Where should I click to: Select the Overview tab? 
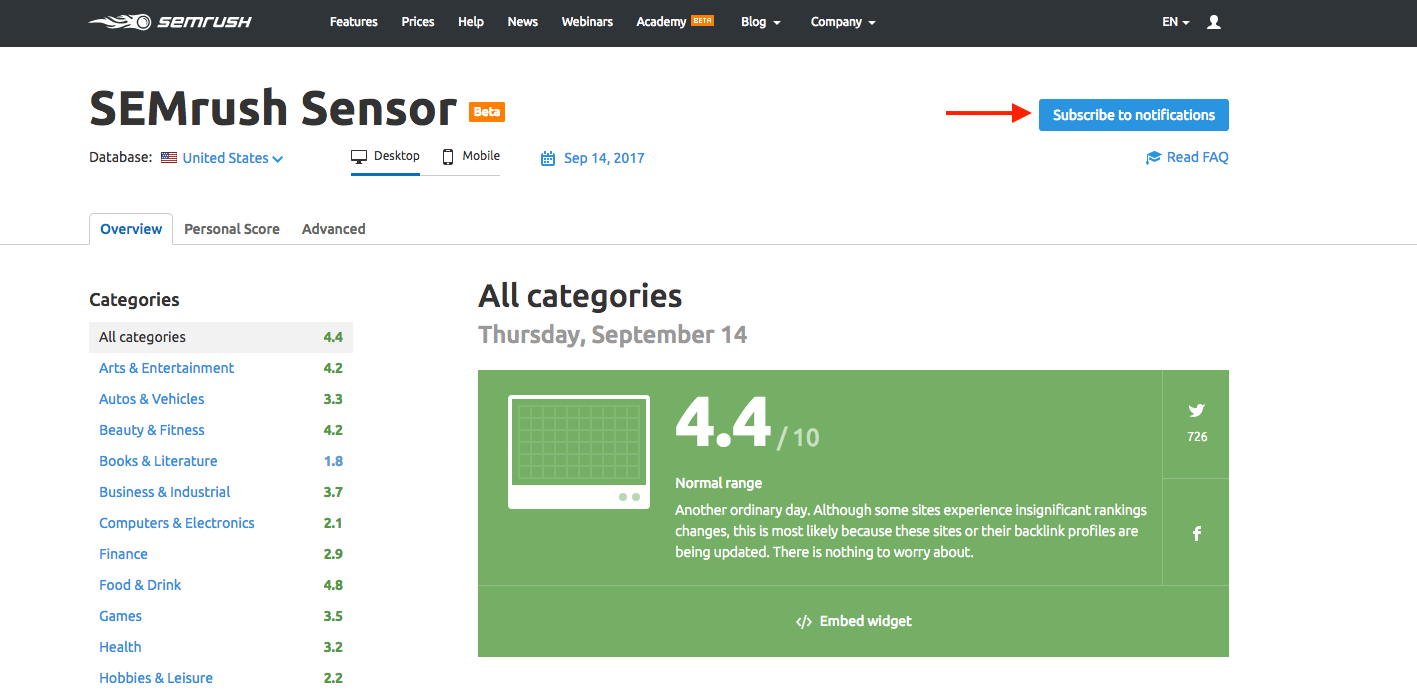(131, 229)
